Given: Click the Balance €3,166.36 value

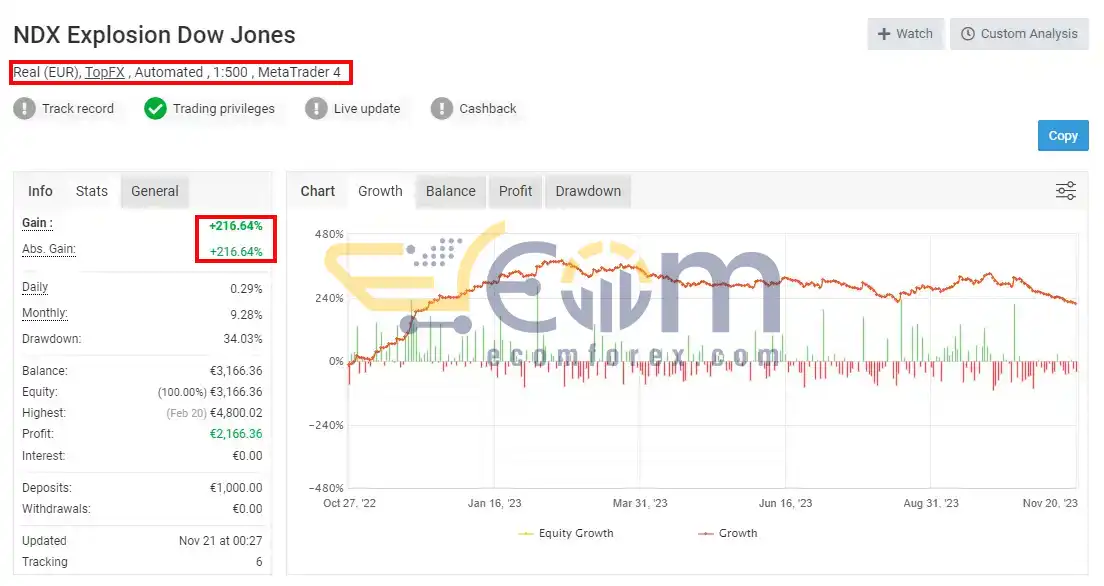Looking at the screenshot, I should [236, 370].
